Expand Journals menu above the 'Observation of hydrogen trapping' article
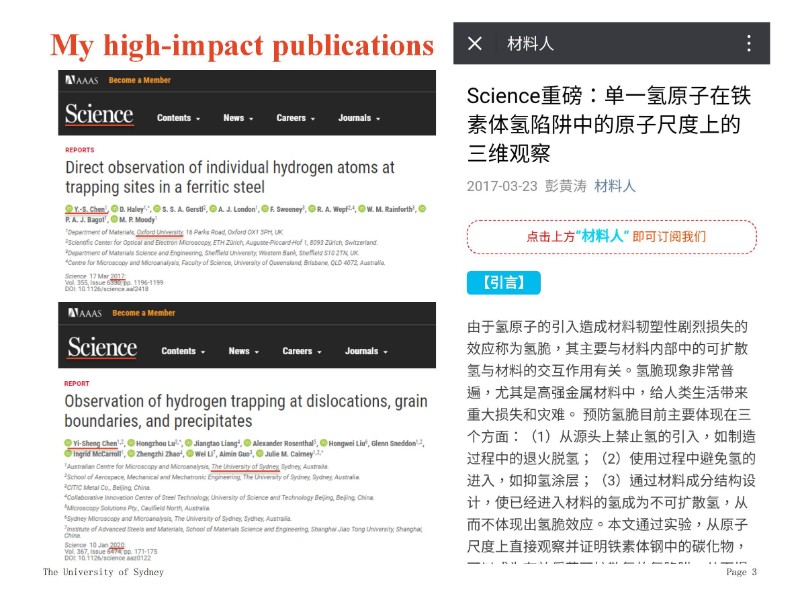 (x=366, y=351)
